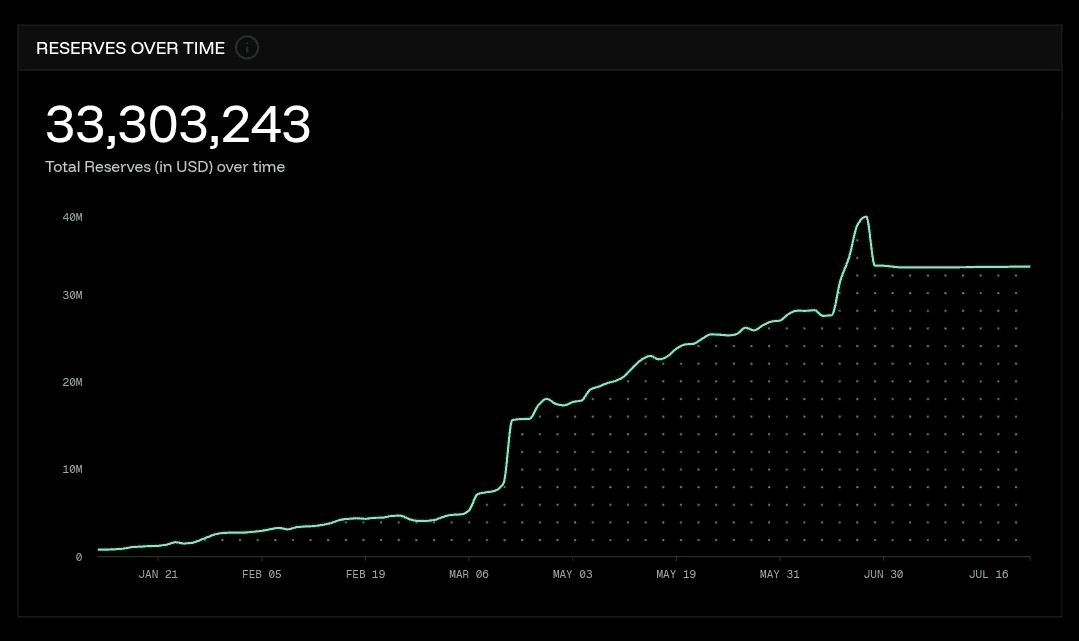This screenshot has height=641, width=1079.
Task: Click the Total Reserves (in USD) subtitle
Action: [x=165, y=167]
